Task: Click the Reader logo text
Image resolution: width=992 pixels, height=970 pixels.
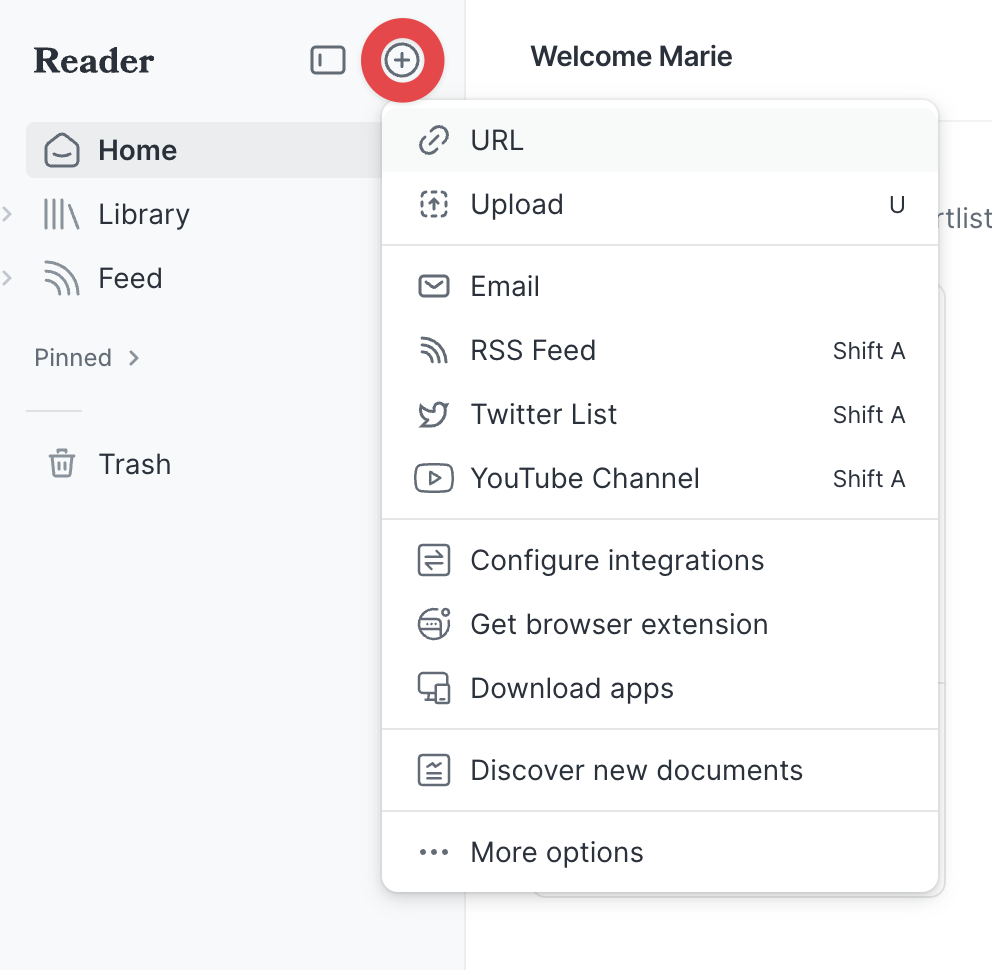Action: [94, 61]
